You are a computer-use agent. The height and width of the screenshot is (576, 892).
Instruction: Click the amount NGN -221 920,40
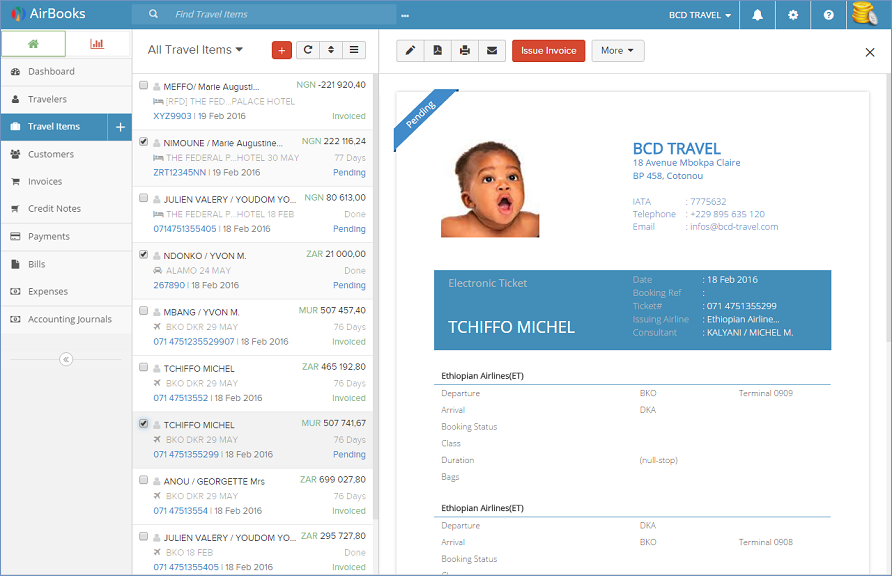(x=331, y=85)
